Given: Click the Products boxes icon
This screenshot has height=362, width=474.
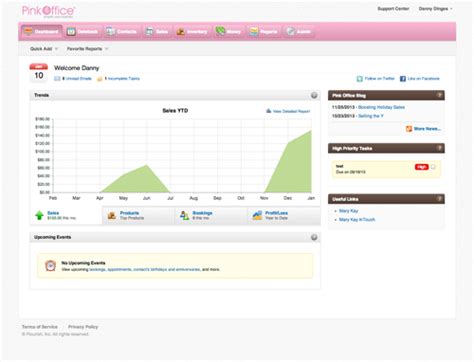Looking at the screenshot, I should pos(112,215).
